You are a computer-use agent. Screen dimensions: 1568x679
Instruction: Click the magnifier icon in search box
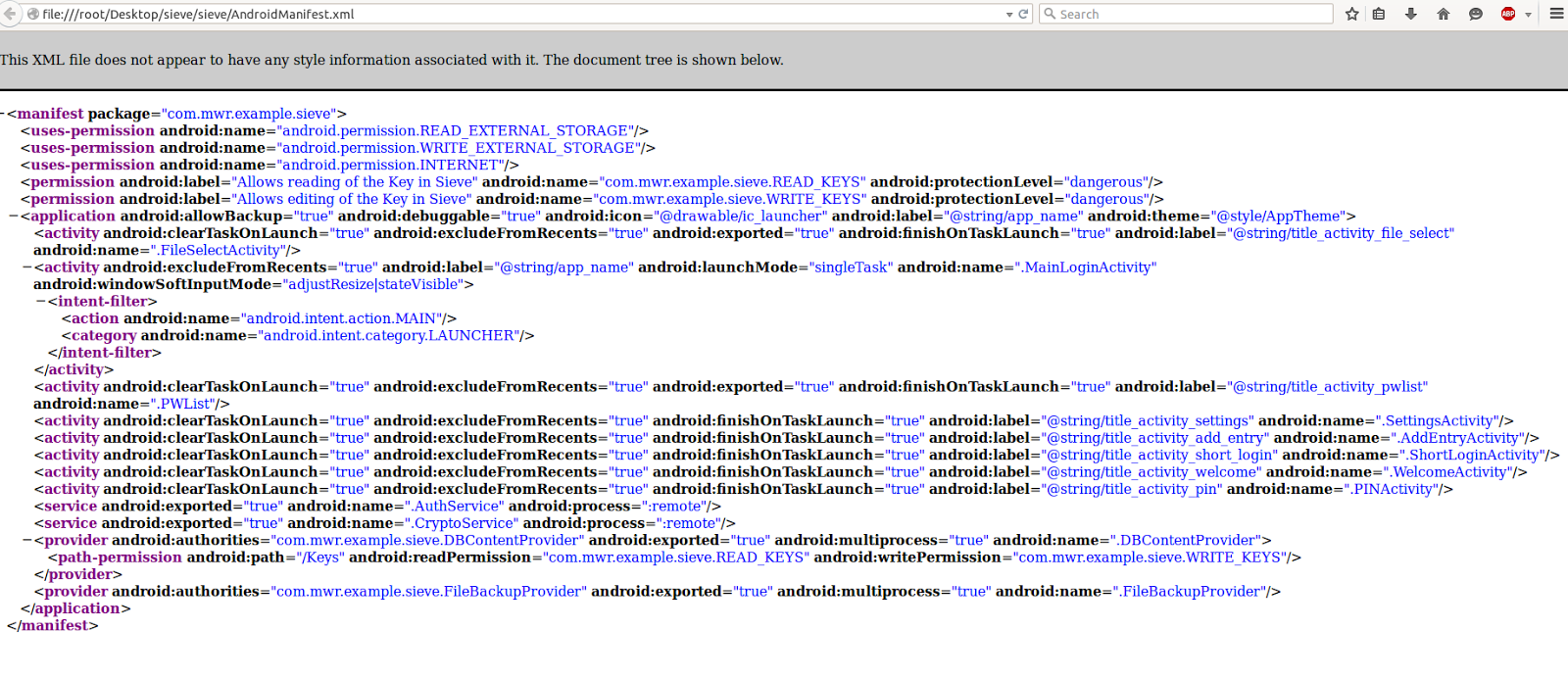coord(1050,14)
